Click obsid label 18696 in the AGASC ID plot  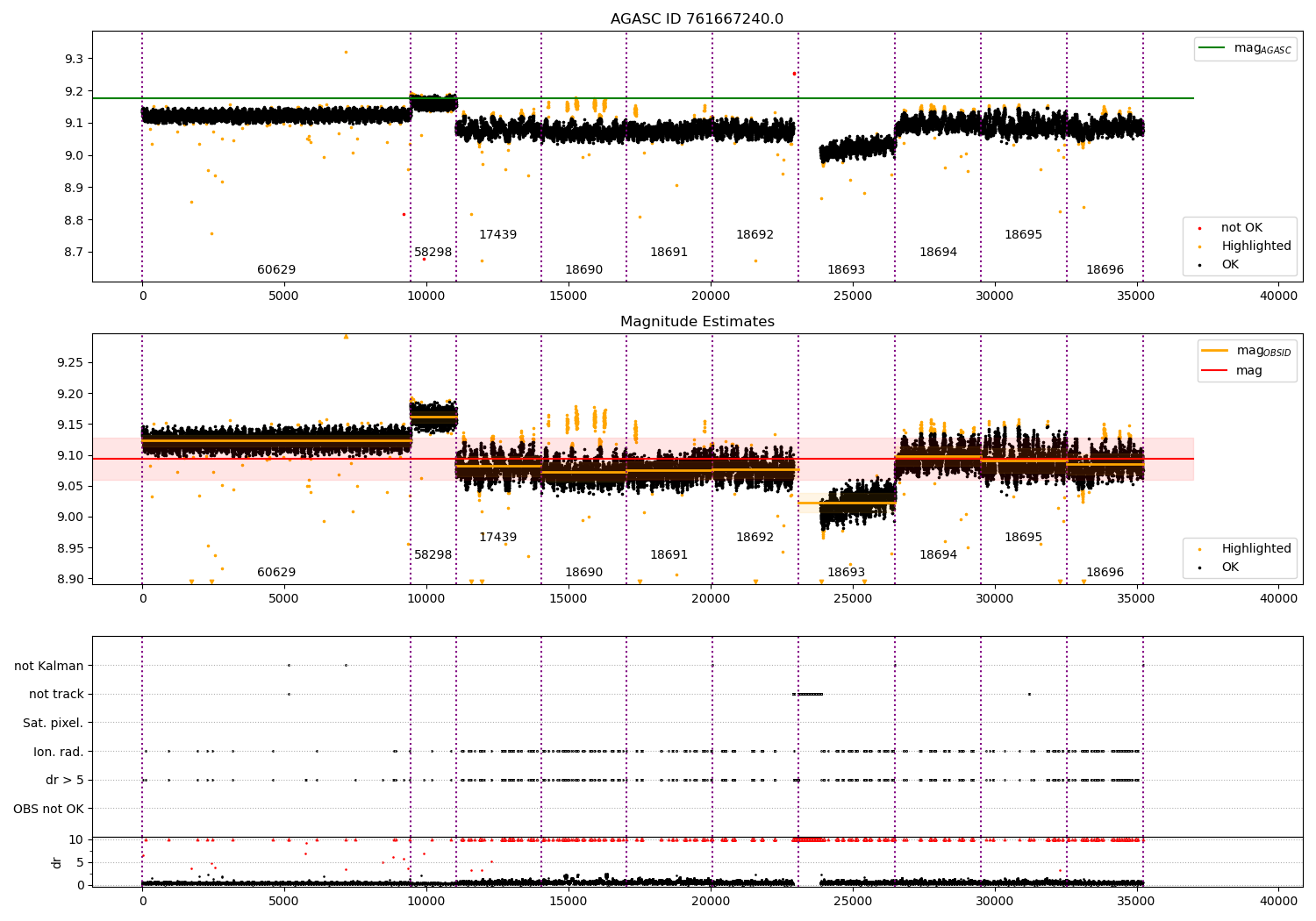[1105, 270]
